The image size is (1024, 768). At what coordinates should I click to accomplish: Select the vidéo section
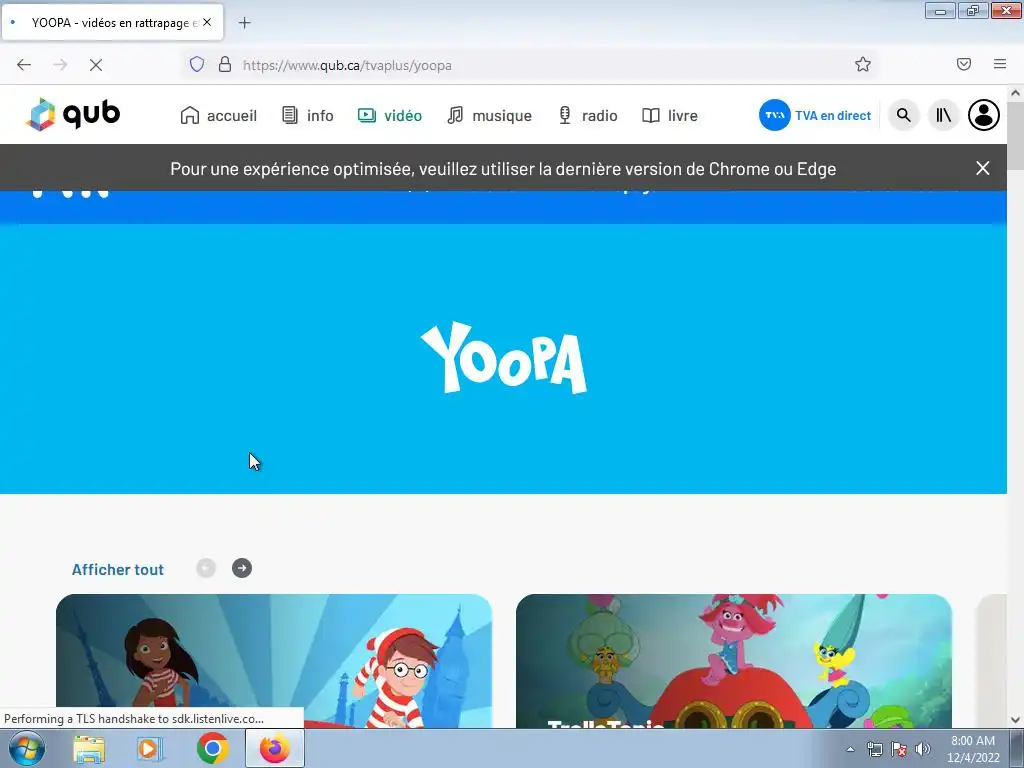coord(390,116)
